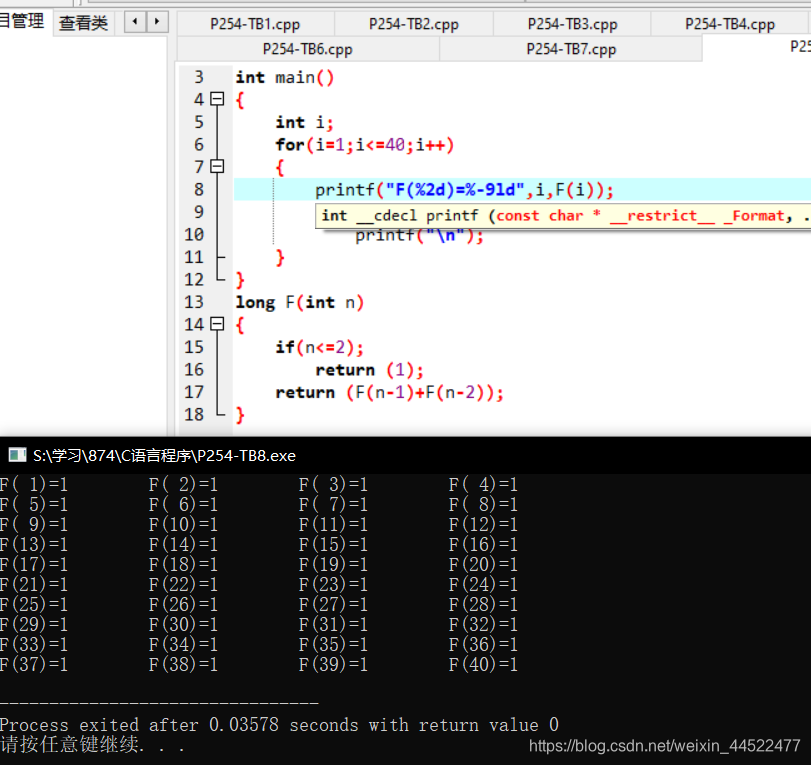Click the 'return (1);' line
Viewport: 811px width, 765px height.
[369, 370]
